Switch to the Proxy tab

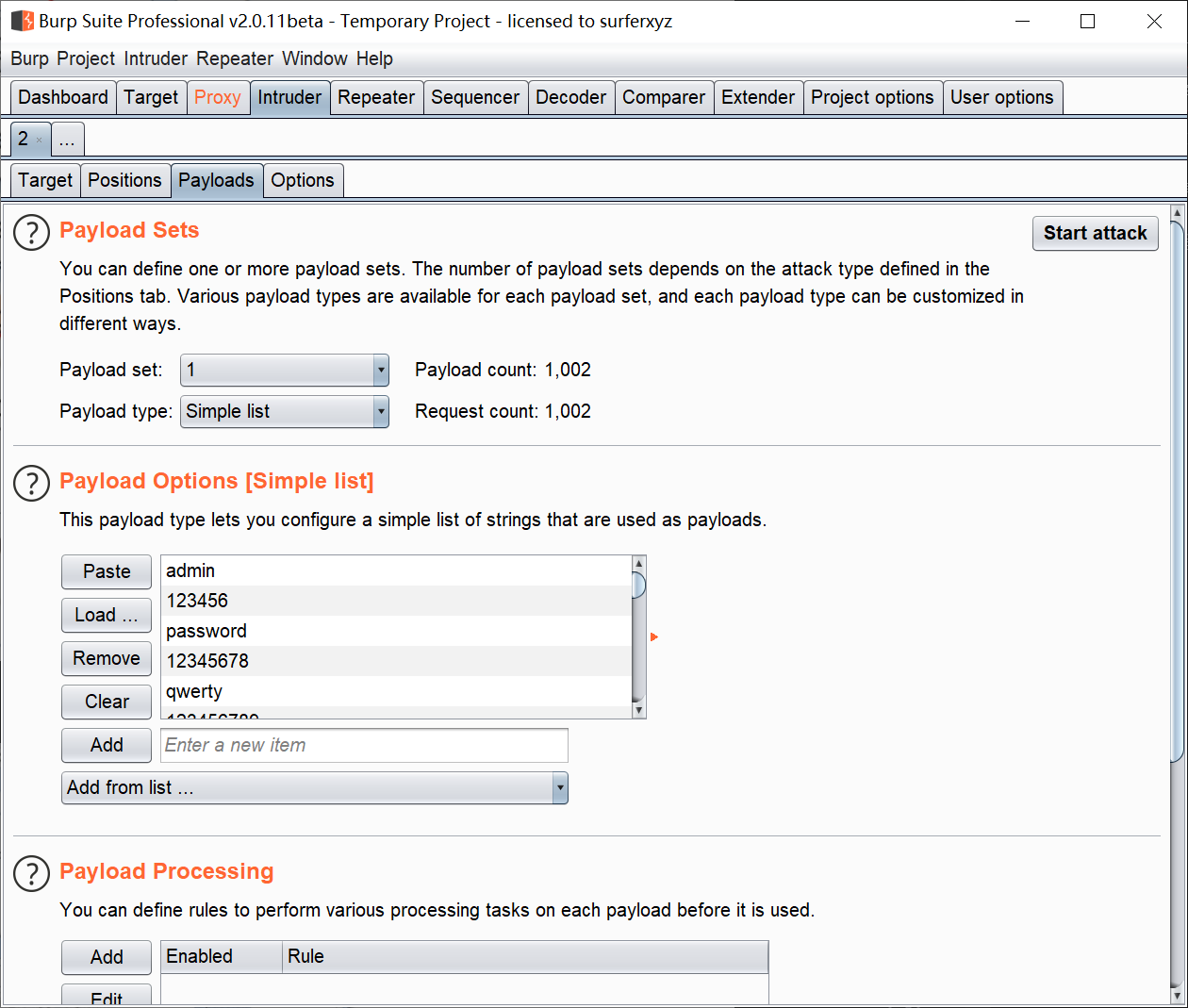(x=218, y=97)
